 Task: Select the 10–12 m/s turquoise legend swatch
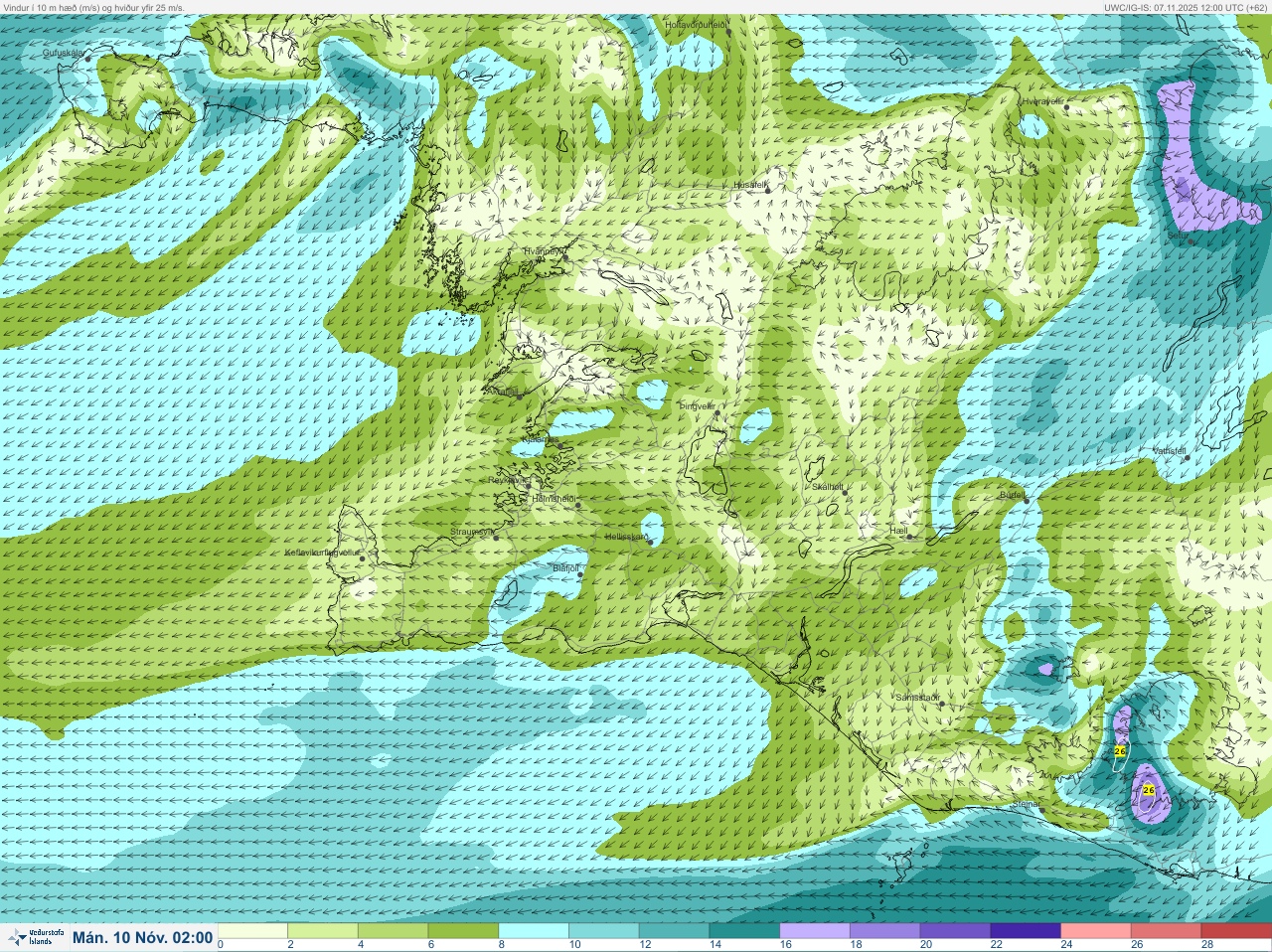point(604,931)
